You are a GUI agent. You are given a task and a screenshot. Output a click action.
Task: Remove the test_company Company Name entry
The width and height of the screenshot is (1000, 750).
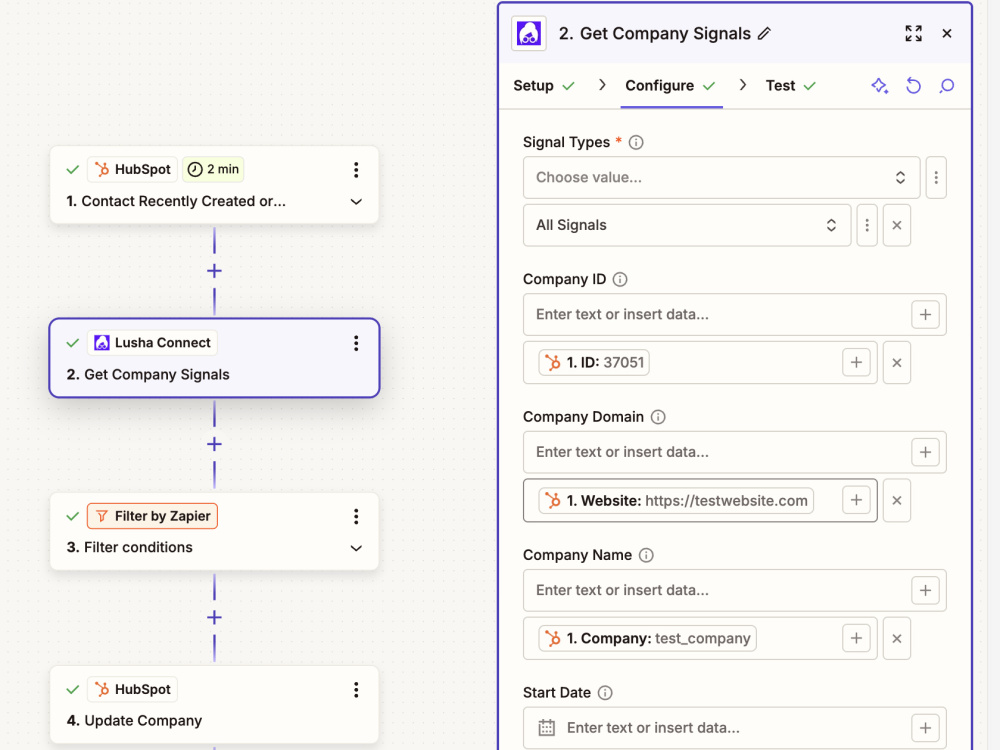pyautogui.click(x=896, y=638)
